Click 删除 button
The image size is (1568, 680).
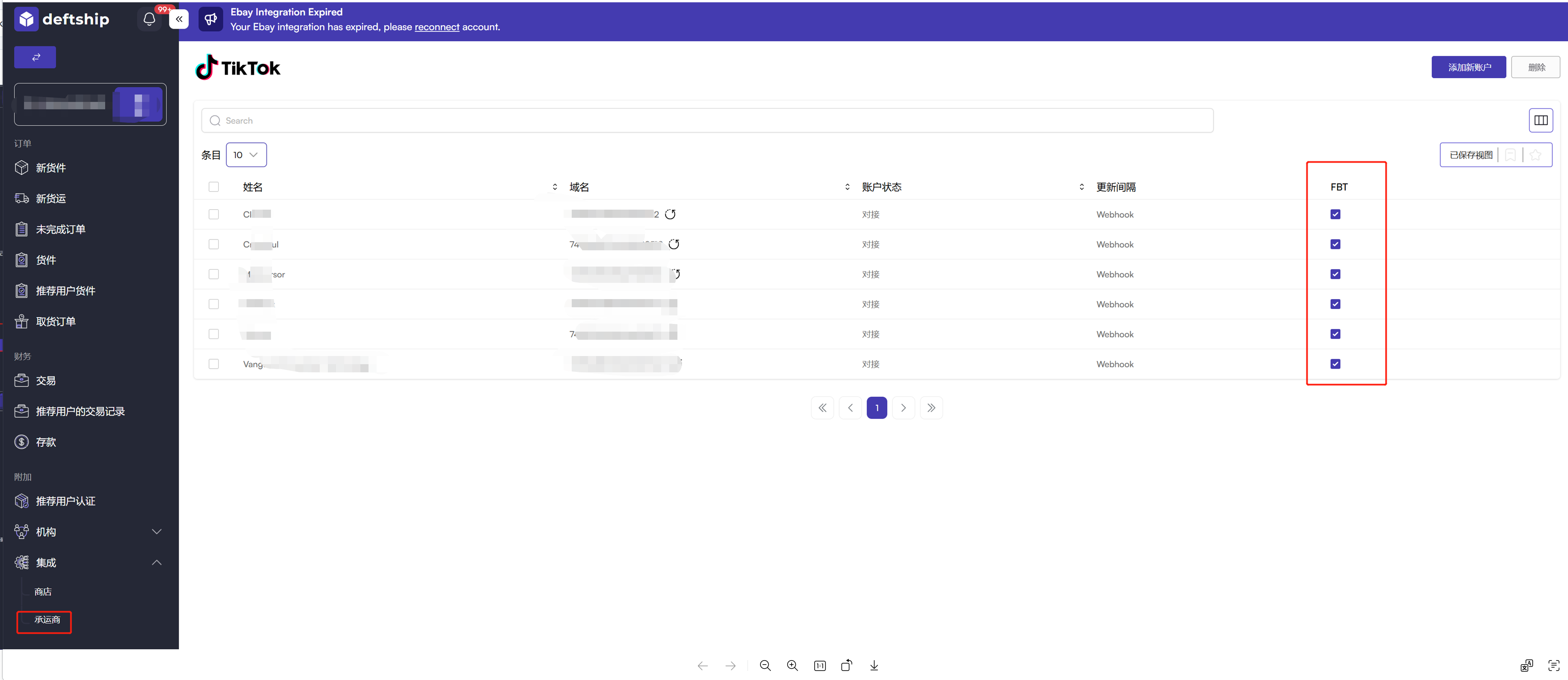point(1536,67)
